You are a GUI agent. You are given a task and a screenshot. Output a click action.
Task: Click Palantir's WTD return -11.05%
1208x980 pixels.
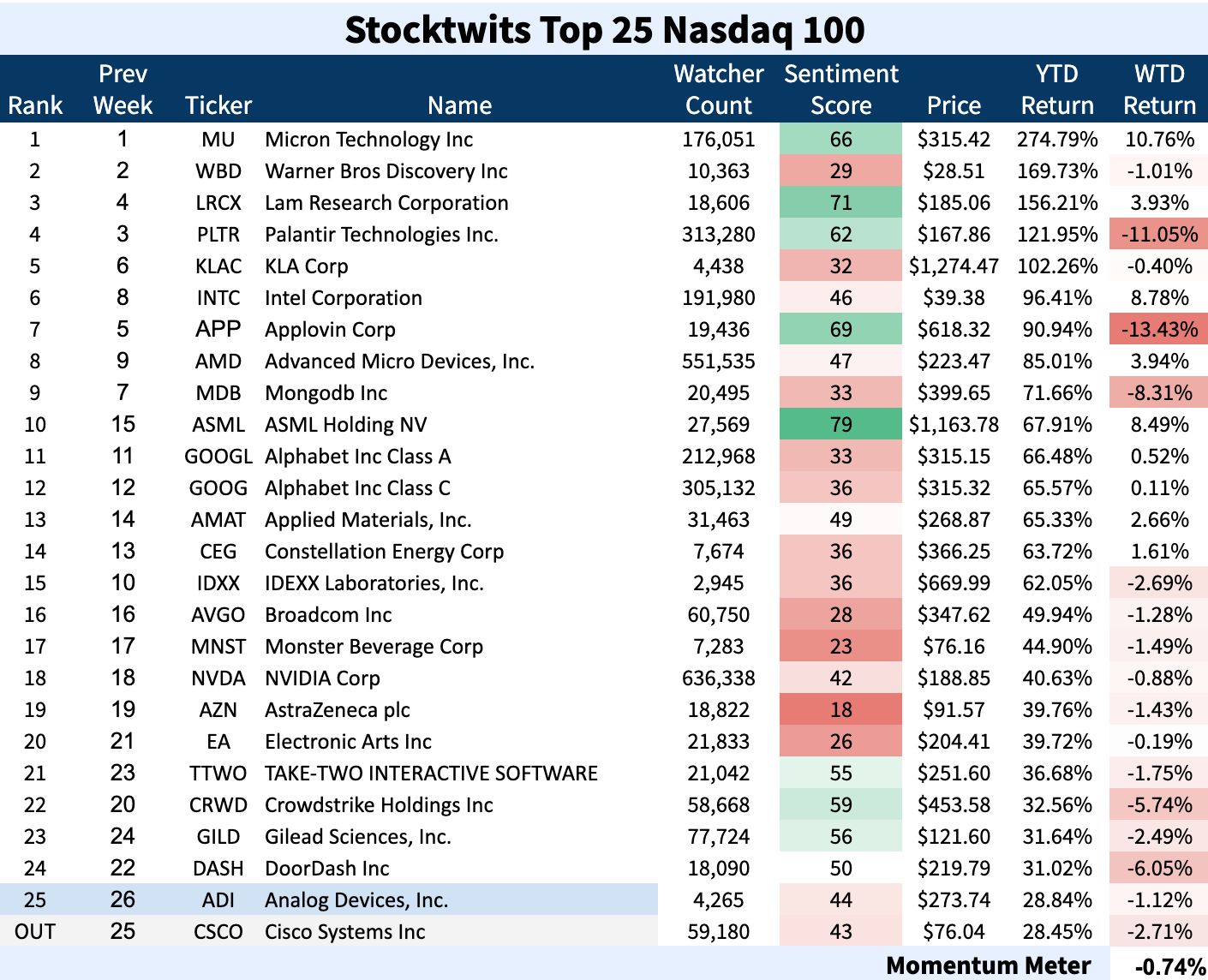pos(1159,235)
